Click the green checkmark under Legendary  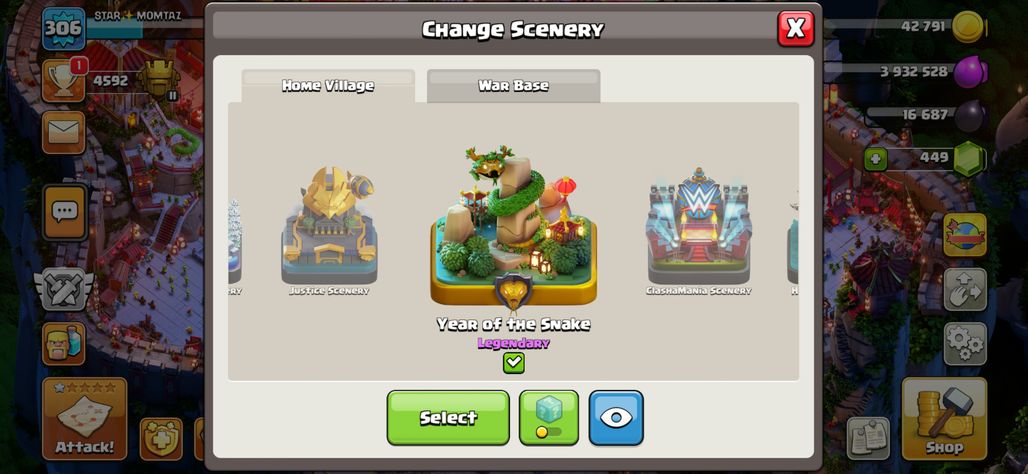[x=513, y=363]
